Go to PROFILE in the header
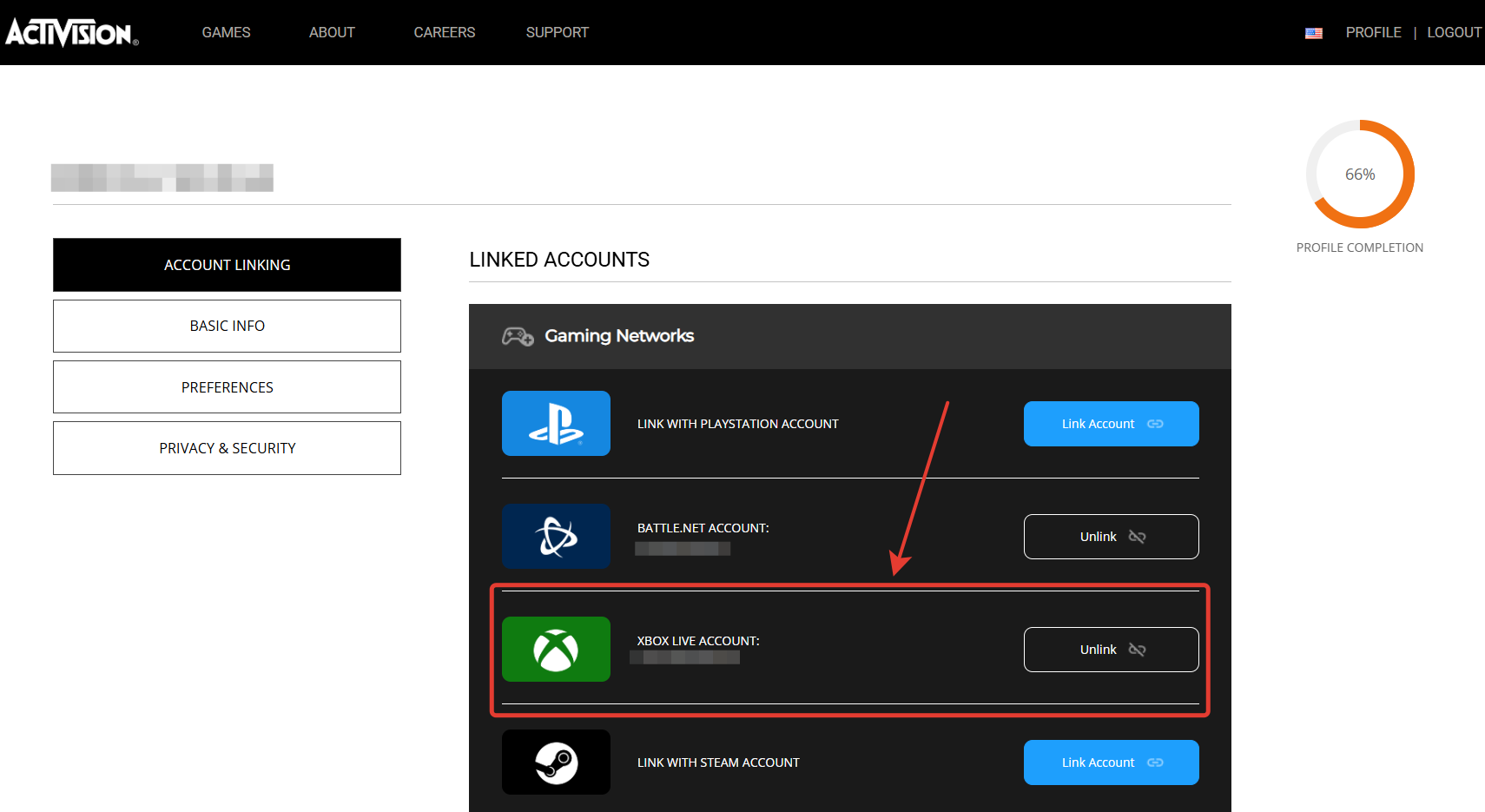The width and height of the screenshot is (1485, 812). point(1374,33)
